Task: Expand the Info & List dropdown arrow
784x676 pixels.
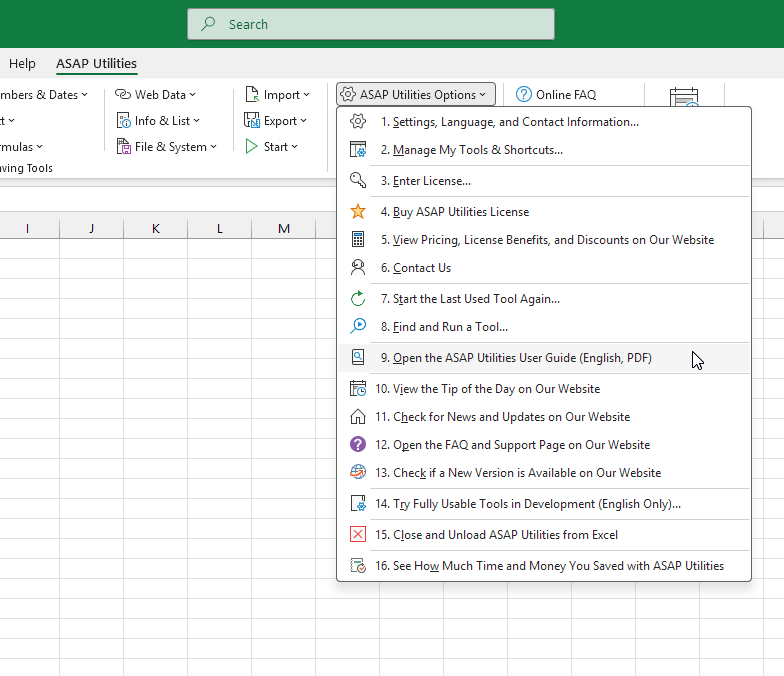Action: 196,120
